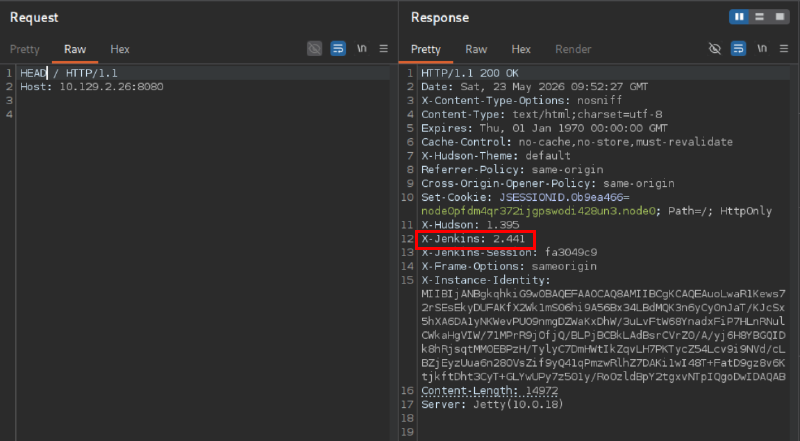Screen dimensions: 800x441
Task: Toggle hidden-characters eye icon in Request panel
Action: [314, 48]
